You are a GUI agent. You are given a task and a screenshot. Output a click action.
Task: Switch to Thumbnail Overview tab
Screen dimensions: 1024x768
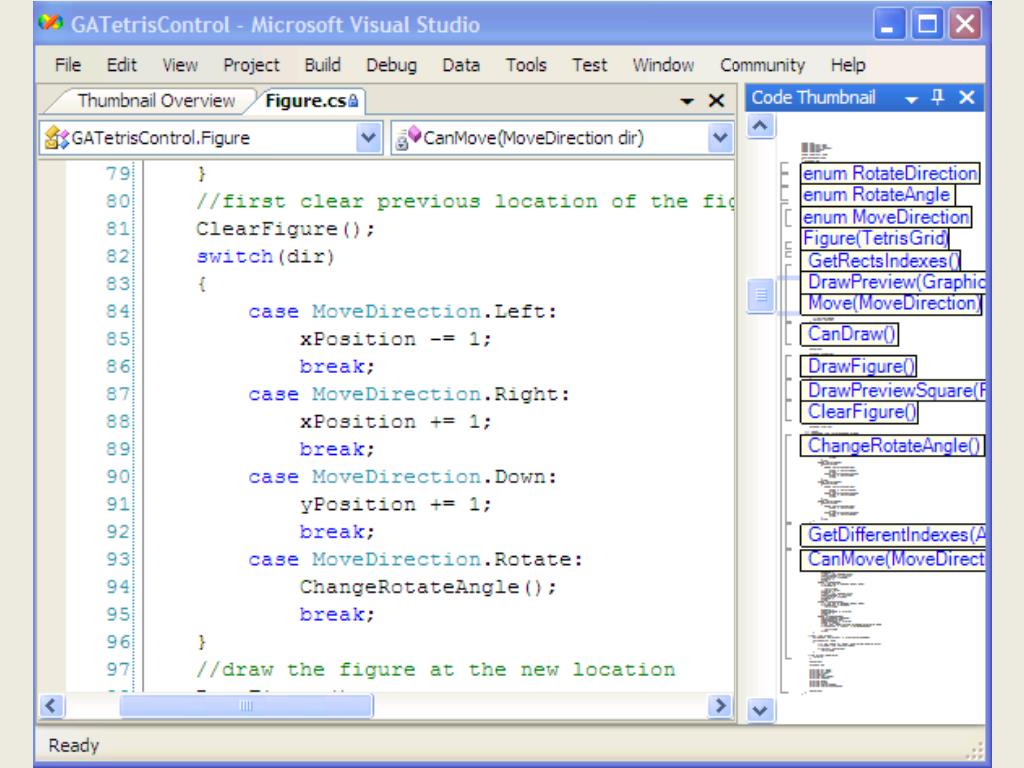coord(156,101)
